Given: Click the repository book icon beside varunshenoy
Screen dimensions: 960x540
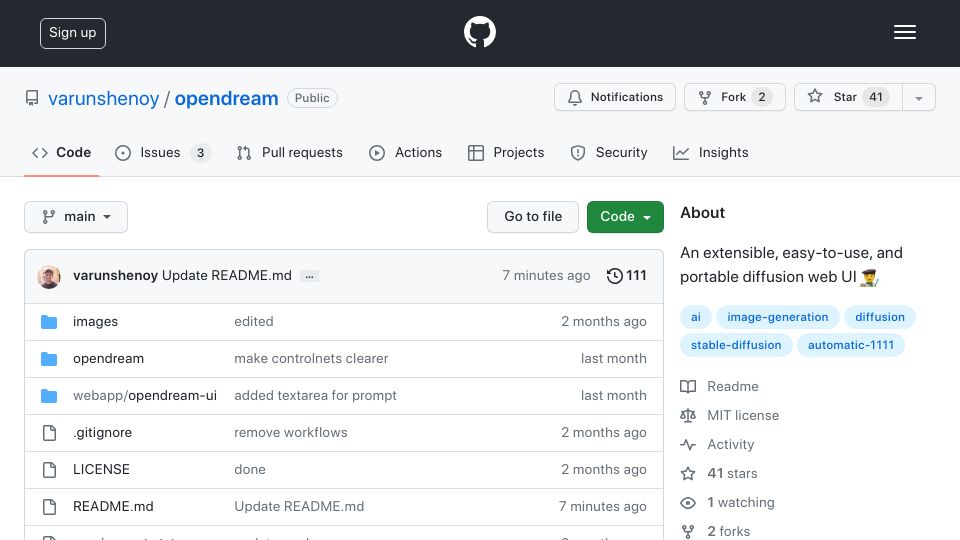Looking at the screenshot, I should [32, 98].
